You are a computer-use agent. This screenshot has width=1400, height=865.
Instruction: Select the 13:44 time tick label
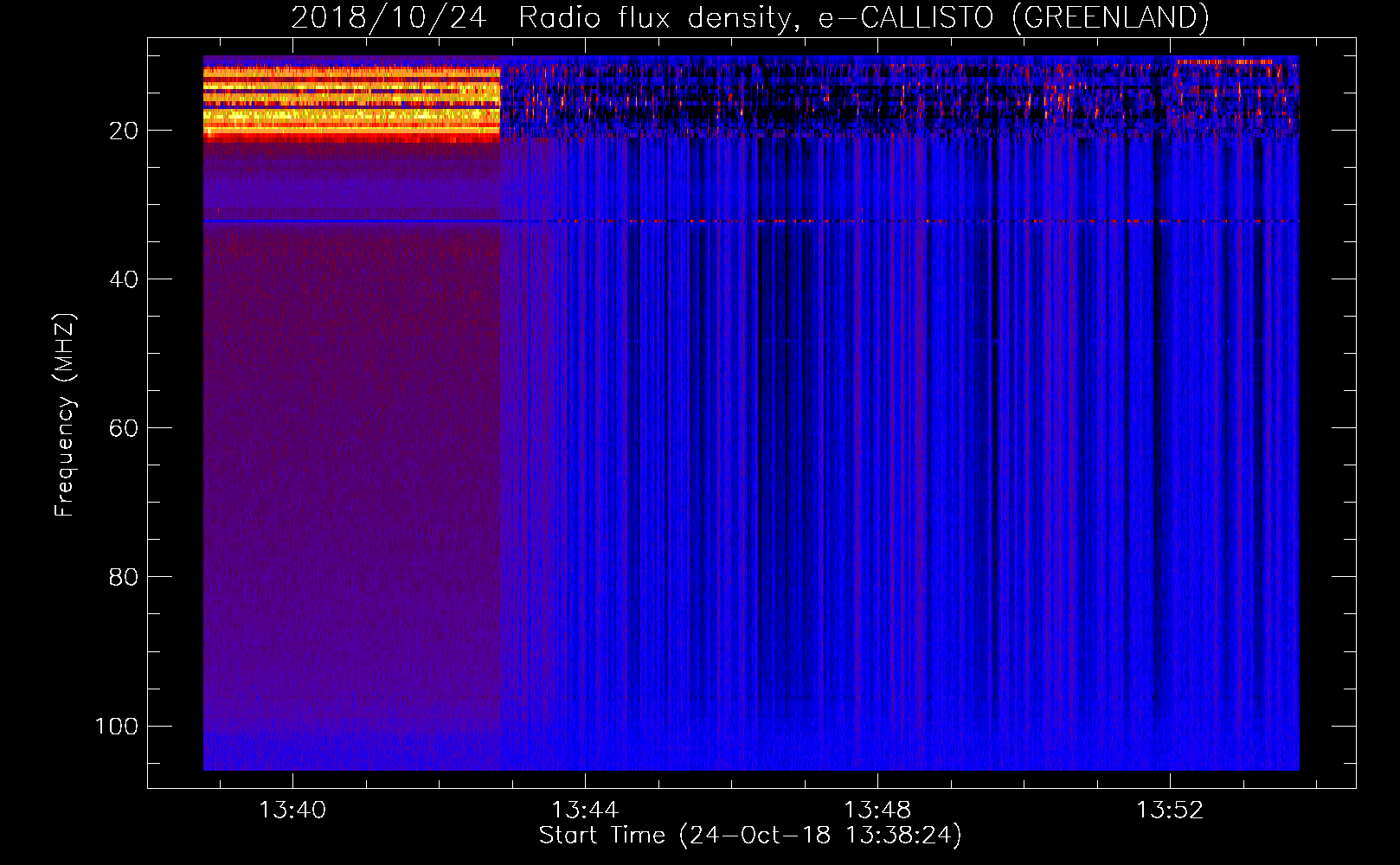(x=585, y=811)
